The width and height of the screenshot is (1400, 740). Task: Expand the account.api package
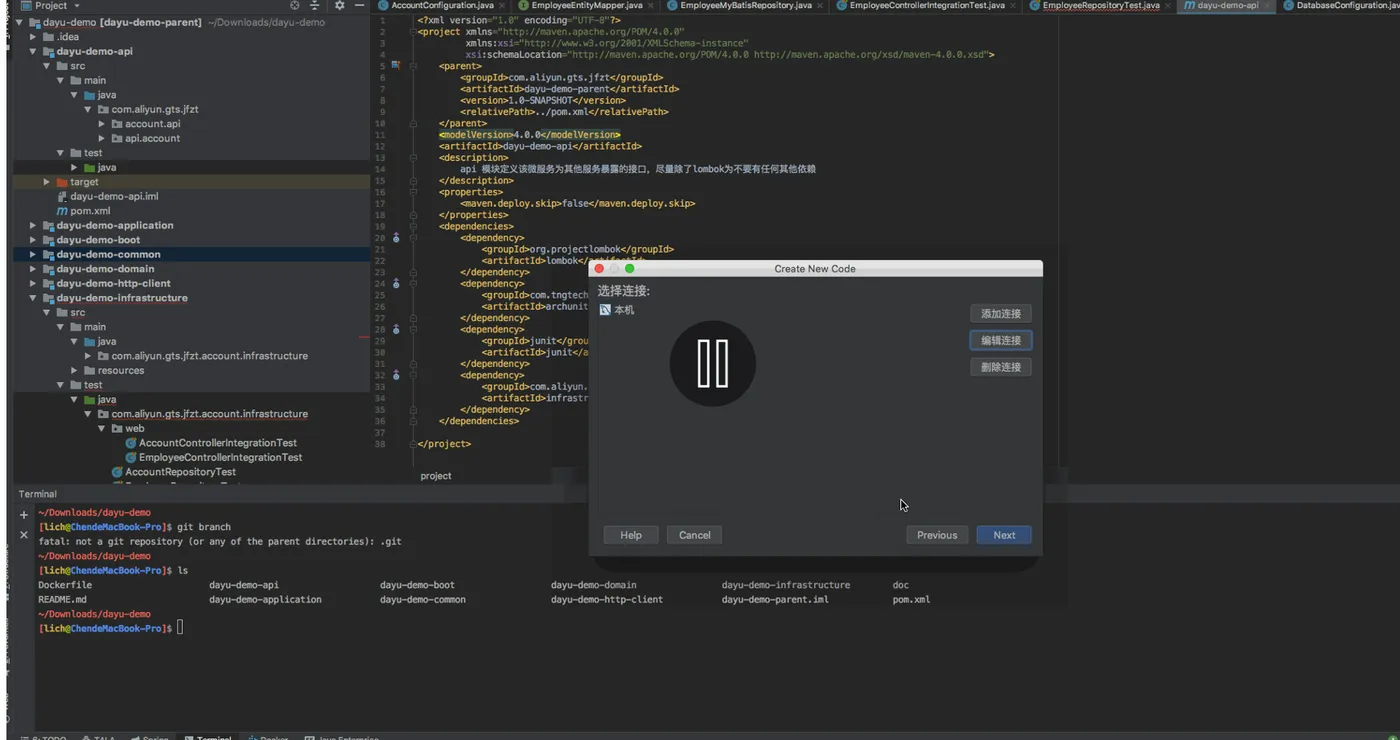(x=102, y=124)
